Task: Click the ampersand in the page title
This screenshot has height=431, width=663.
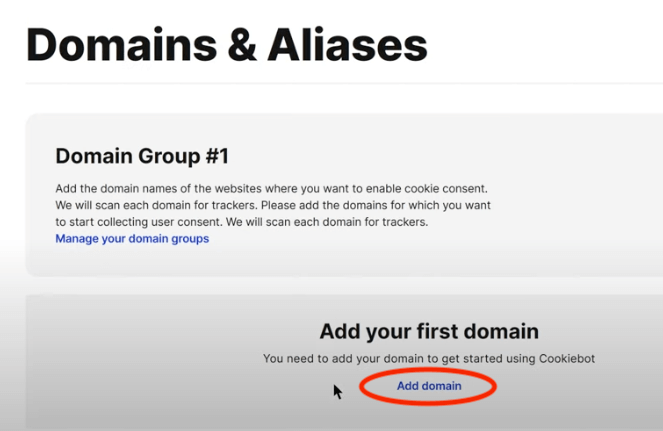Action: pos(242,46)
